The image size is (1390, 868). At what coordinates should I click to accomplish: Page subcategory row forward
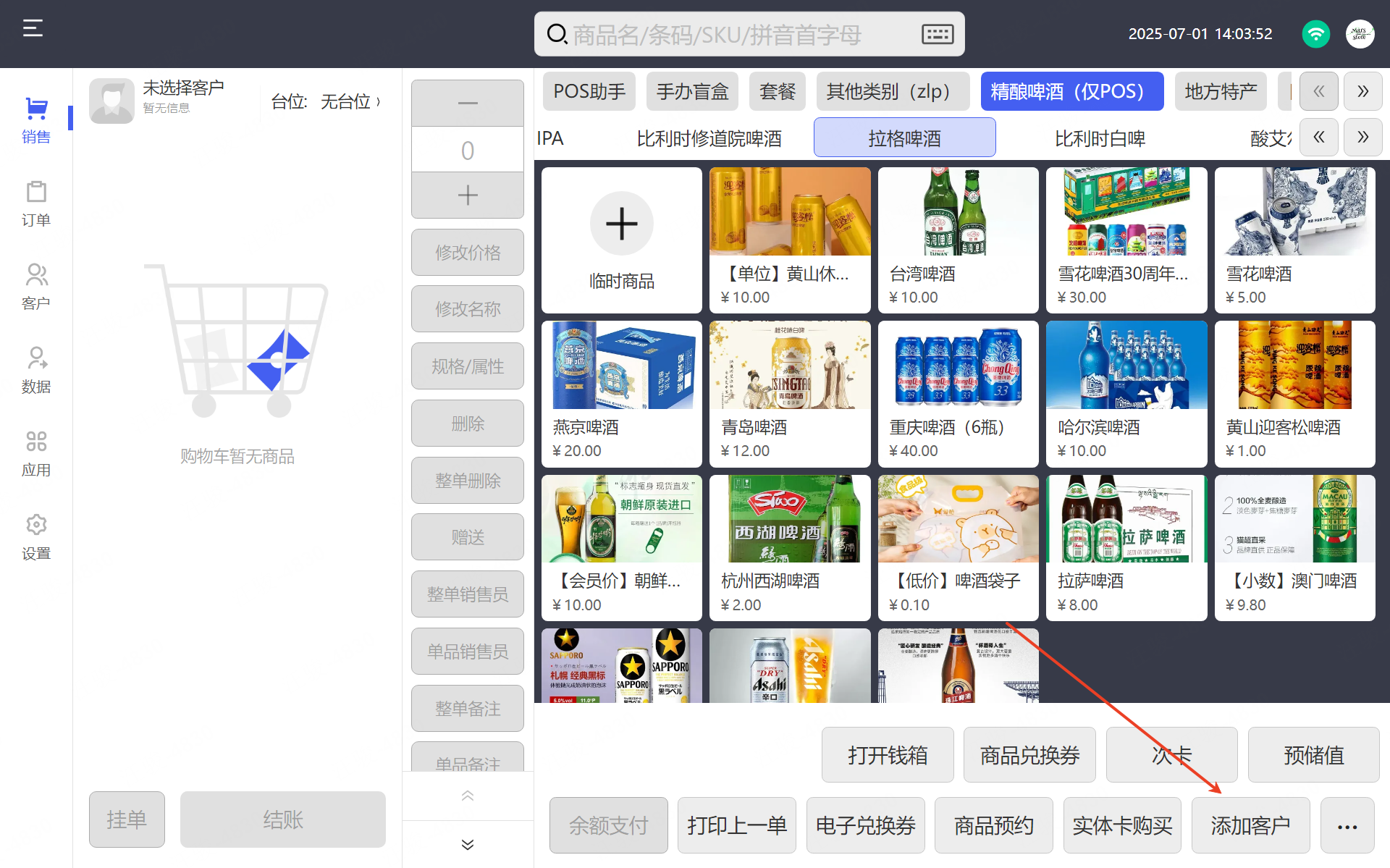click(1362, 137)
